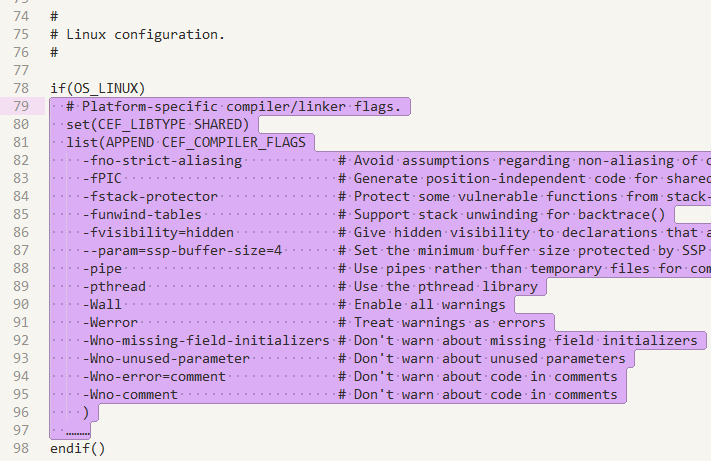Click the -Werror flag
The height and width of the screenshot is (461, 711).
113,322
